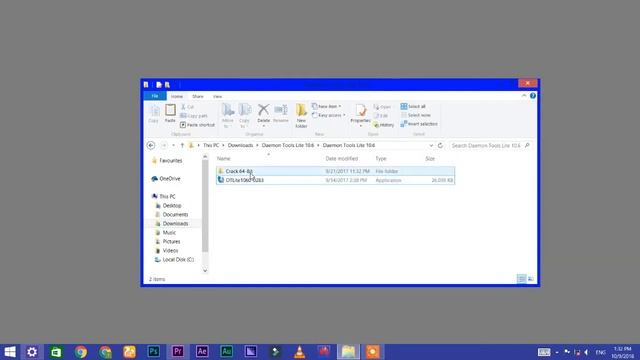Click This PC in the address bar
Viewport: 640px width, 360px height.
click(x=211, y=145)
